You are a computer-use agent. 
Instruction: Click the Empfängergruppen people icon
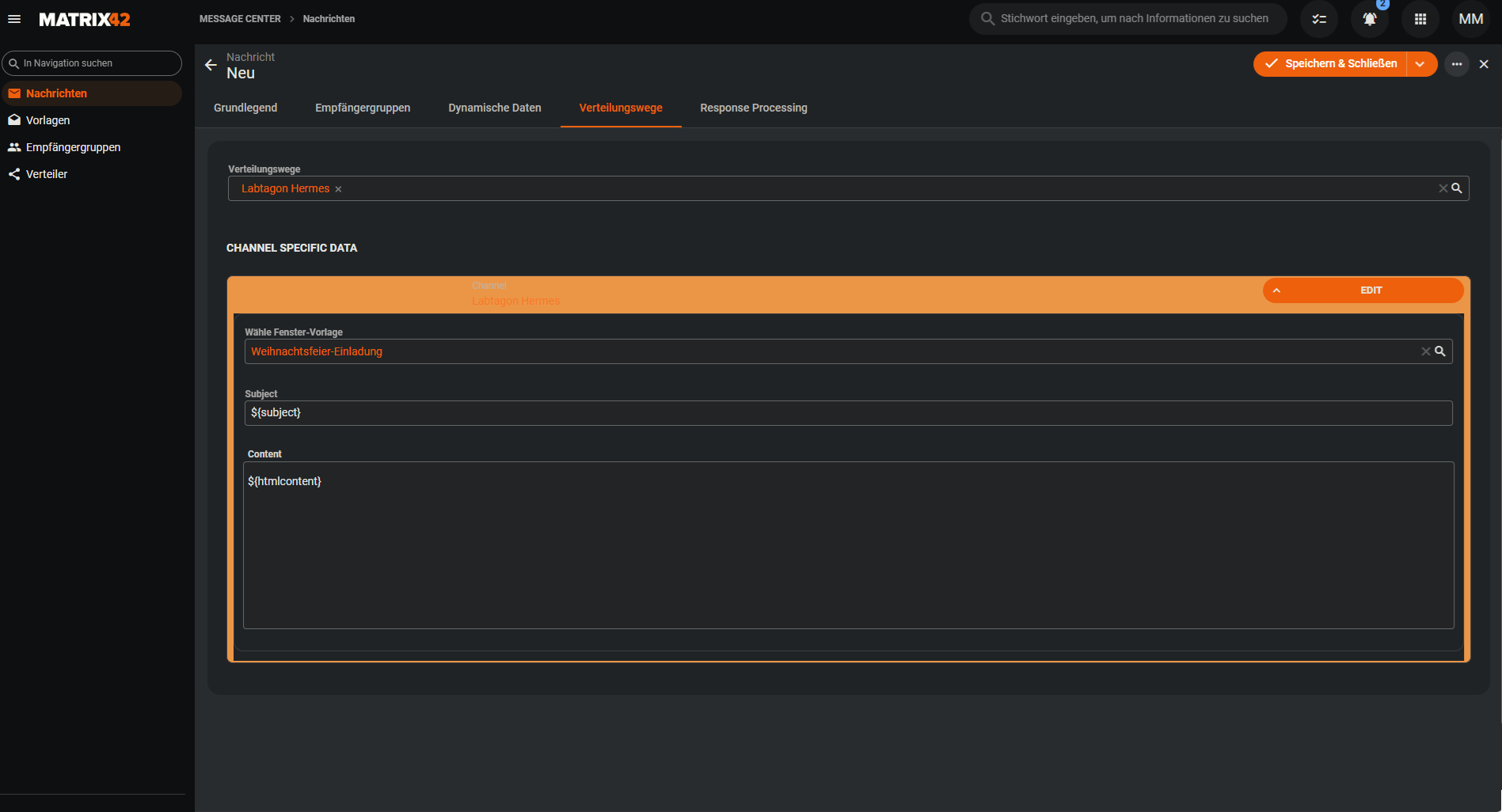14,147
